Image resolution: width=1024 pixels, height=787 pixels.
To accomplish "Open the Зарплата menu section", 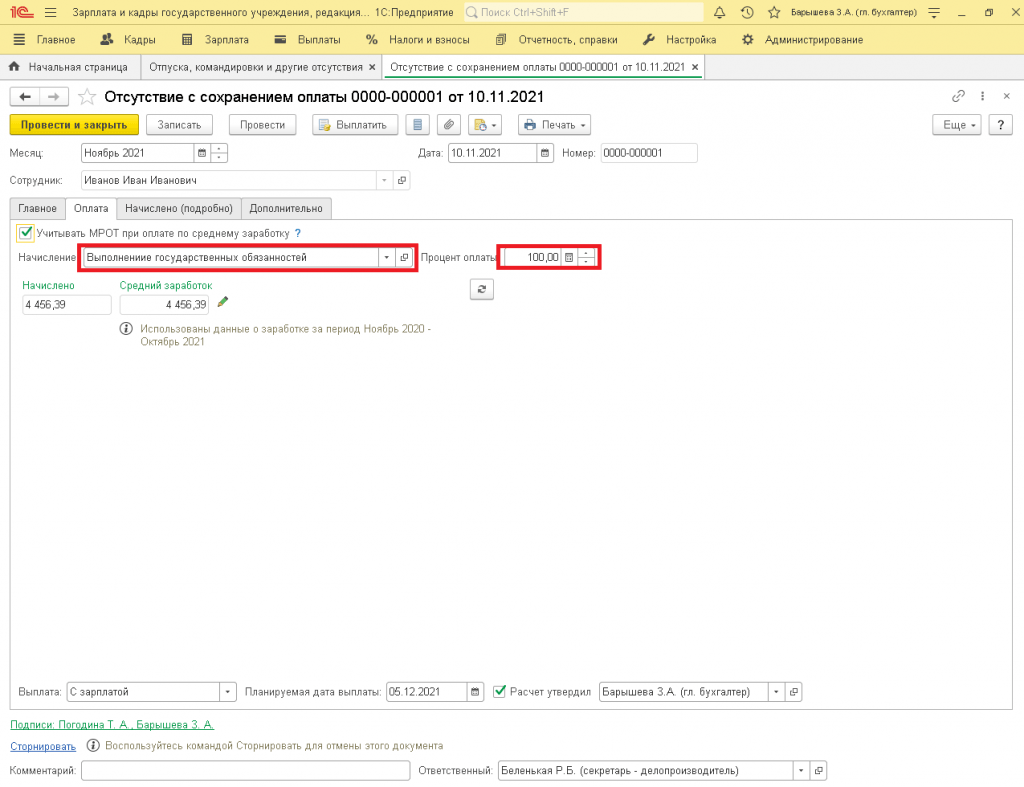I will click(x=216, y=40).
